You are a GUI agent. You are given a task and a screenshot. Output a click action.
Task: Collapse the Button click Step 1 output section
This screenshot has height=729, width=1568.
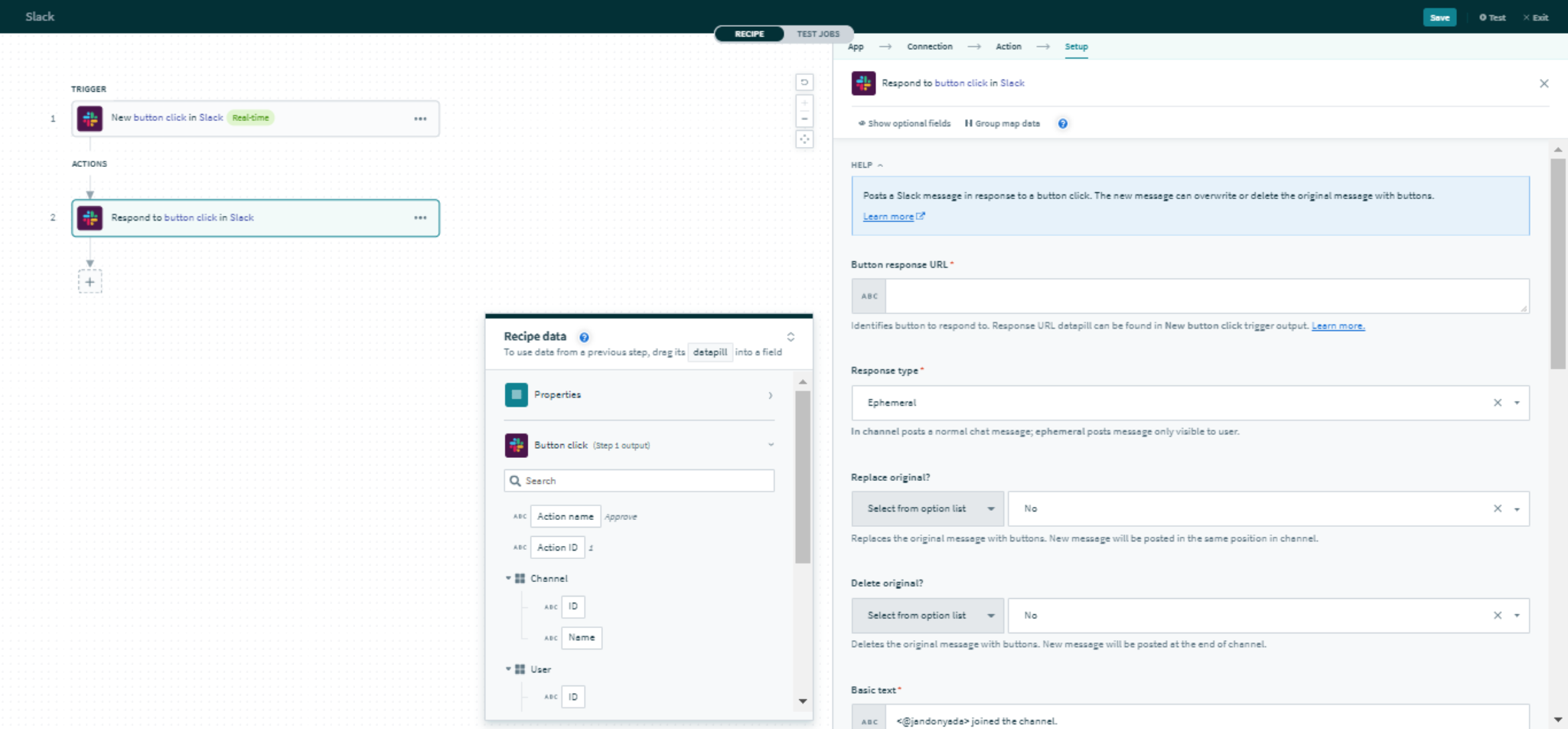[x=770, y=445]
